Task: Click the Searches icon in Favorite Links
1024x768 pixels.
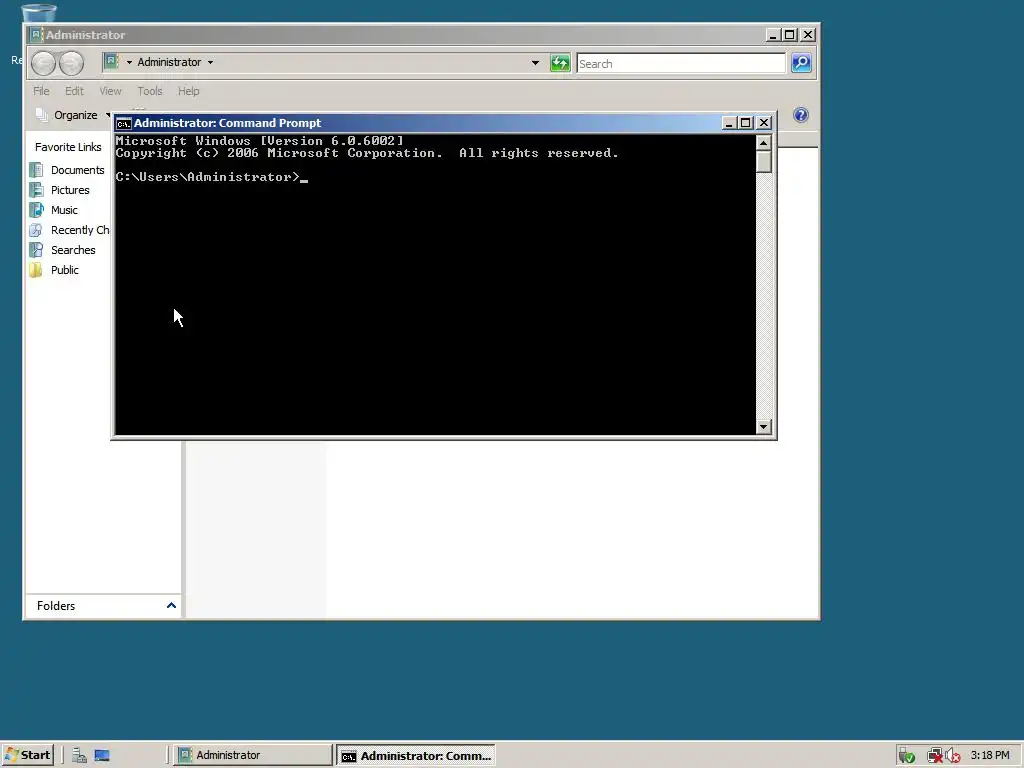Action: click(x=37, y=250)
